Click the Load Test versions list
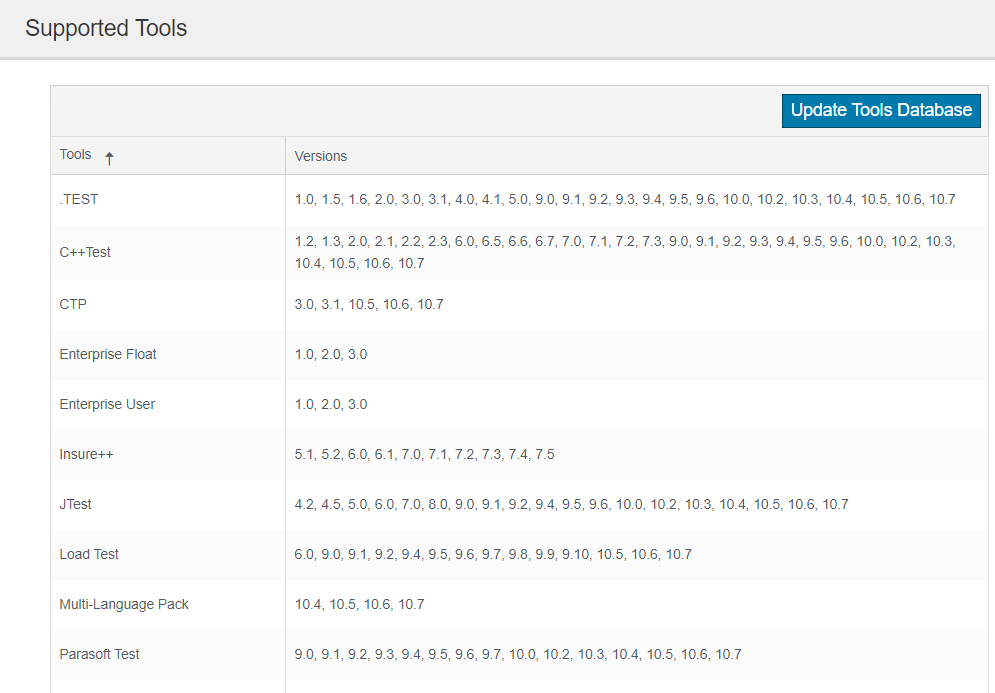Screen dimensions: 995x693 pos(493,554)
